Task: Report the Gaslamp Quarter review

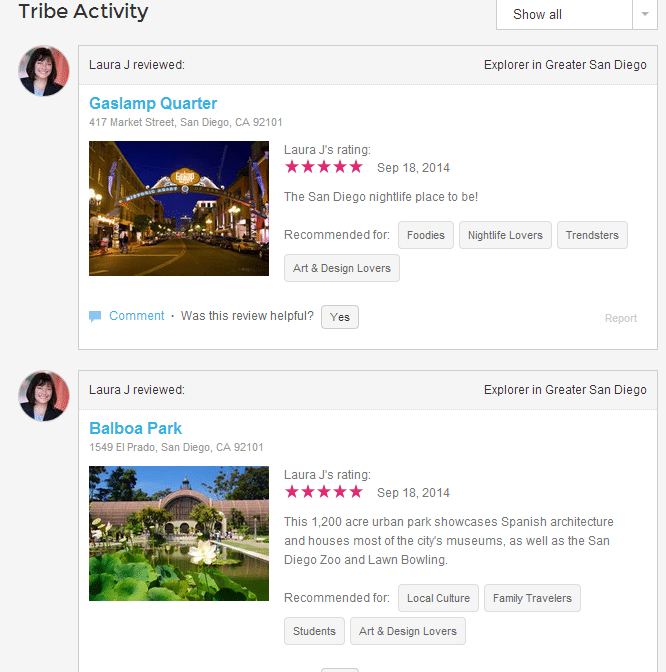Action: click(x=621, y=318)
